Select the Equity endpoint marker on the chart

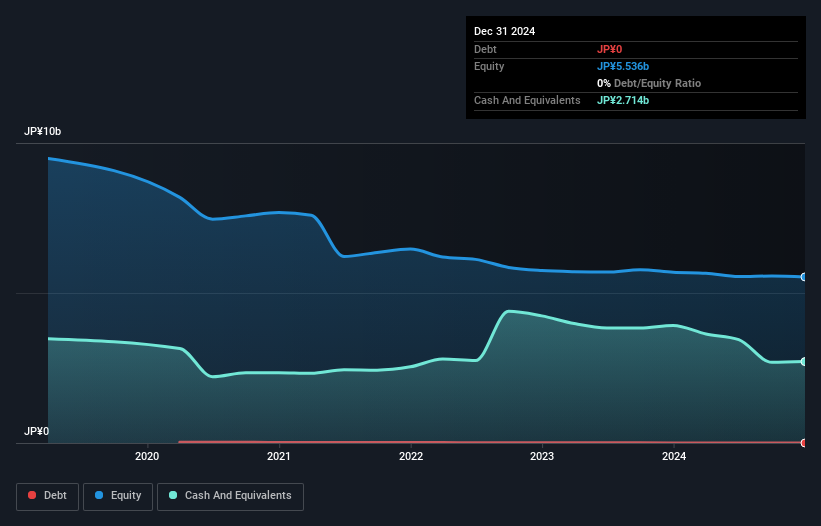point(804,277)
